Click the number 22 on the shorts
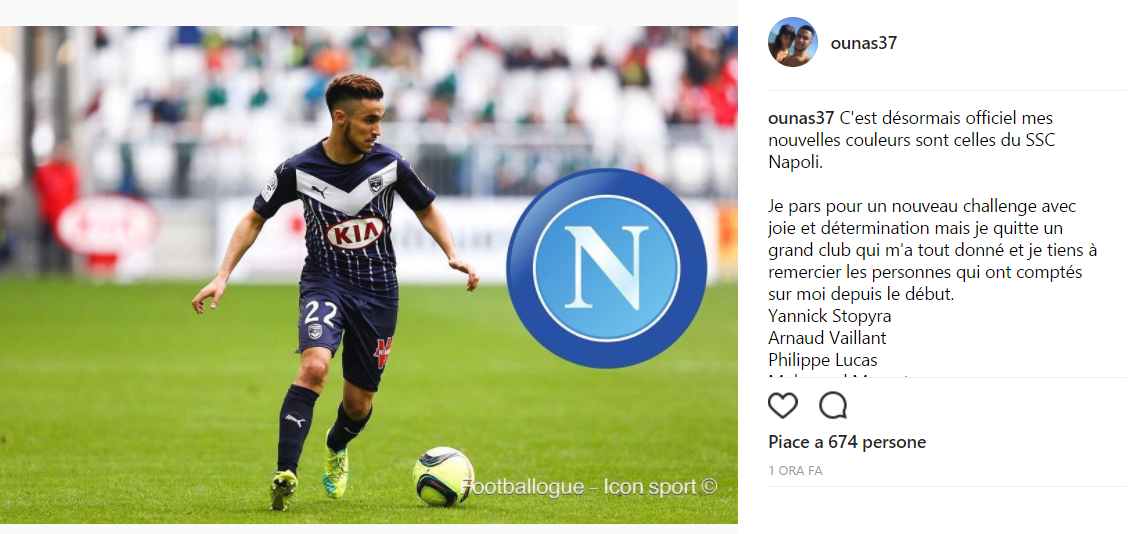 point(321,313)
